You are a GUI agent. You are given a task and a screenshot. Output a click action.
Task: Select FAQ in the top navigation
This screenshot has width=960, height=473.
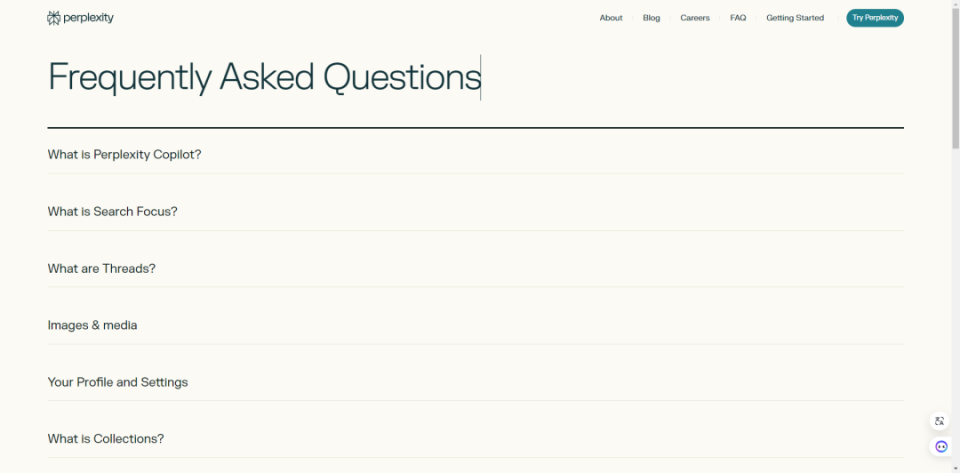(x=738, y=18)
